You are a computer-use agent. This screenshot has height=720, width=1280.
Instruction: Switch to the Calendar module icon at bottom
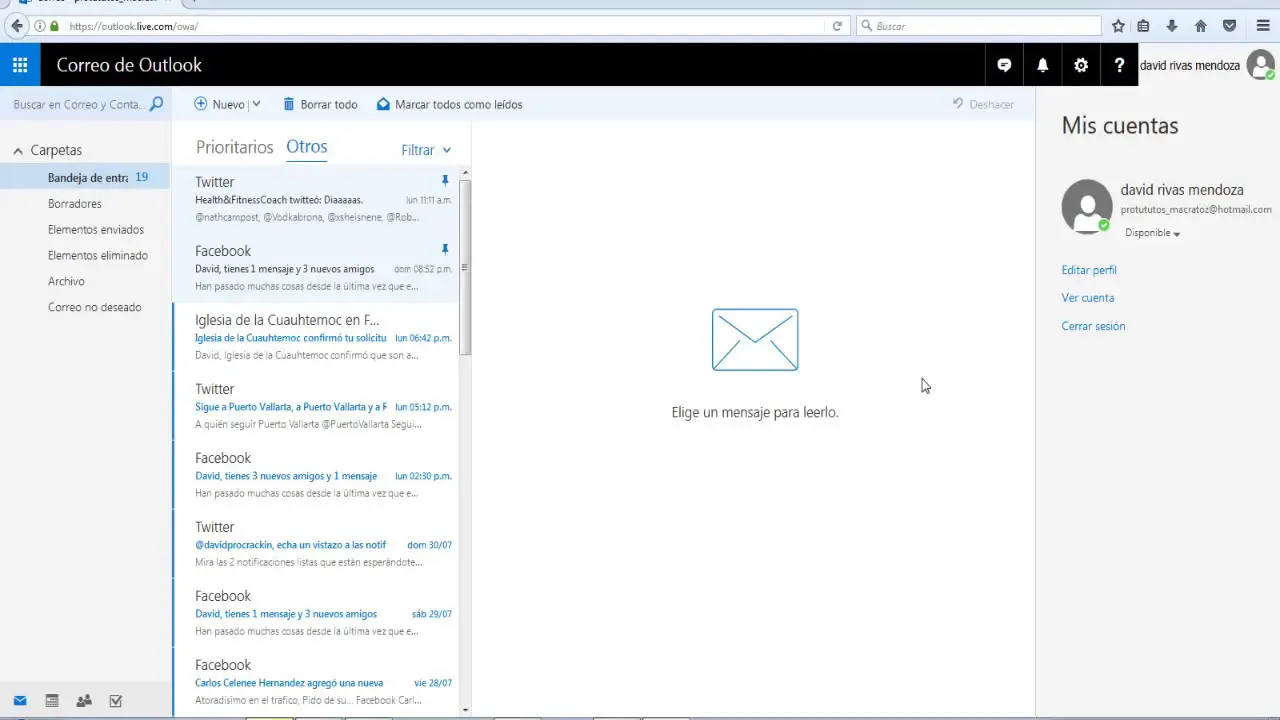point(52,701)
